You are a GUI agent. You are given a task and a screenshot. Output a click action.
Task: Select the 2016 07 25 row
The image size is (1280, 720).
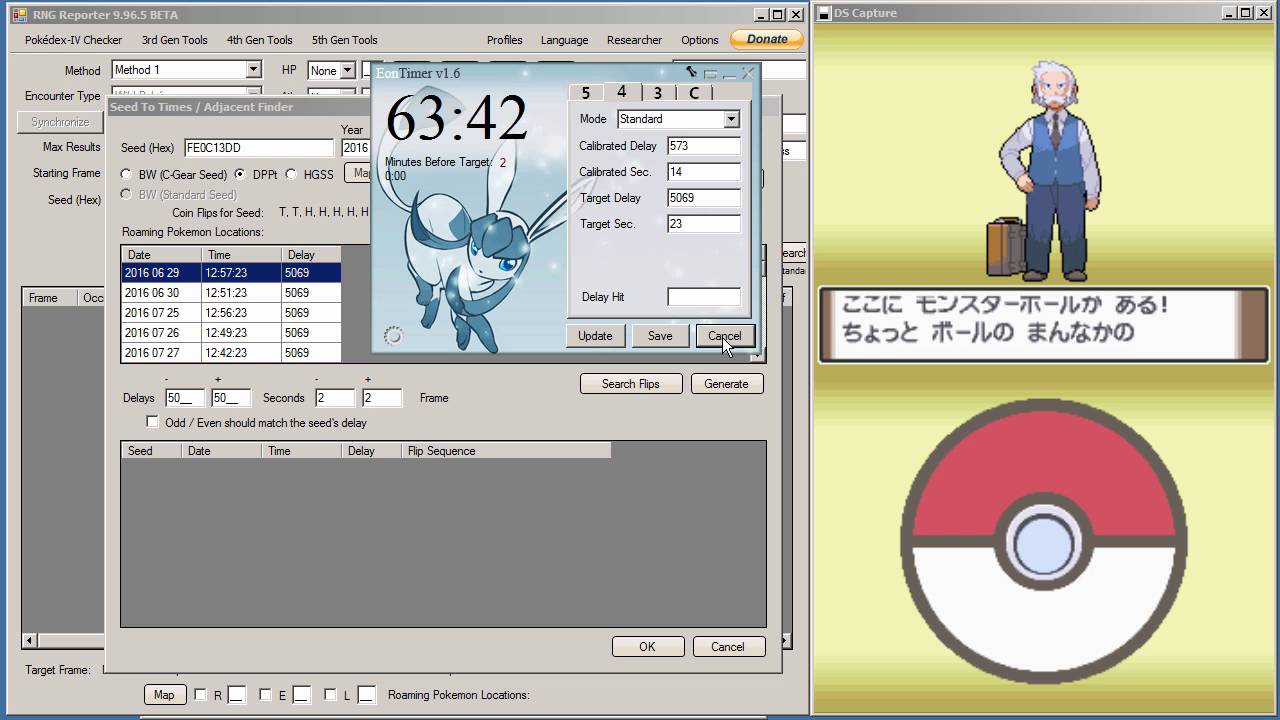[x=231, y=313]
